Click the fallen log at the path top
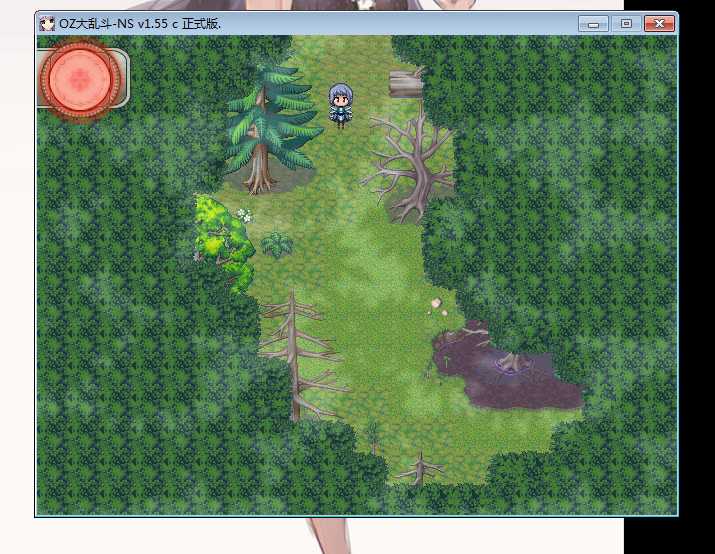Screen dimensions: 715x554 (406, 83)
